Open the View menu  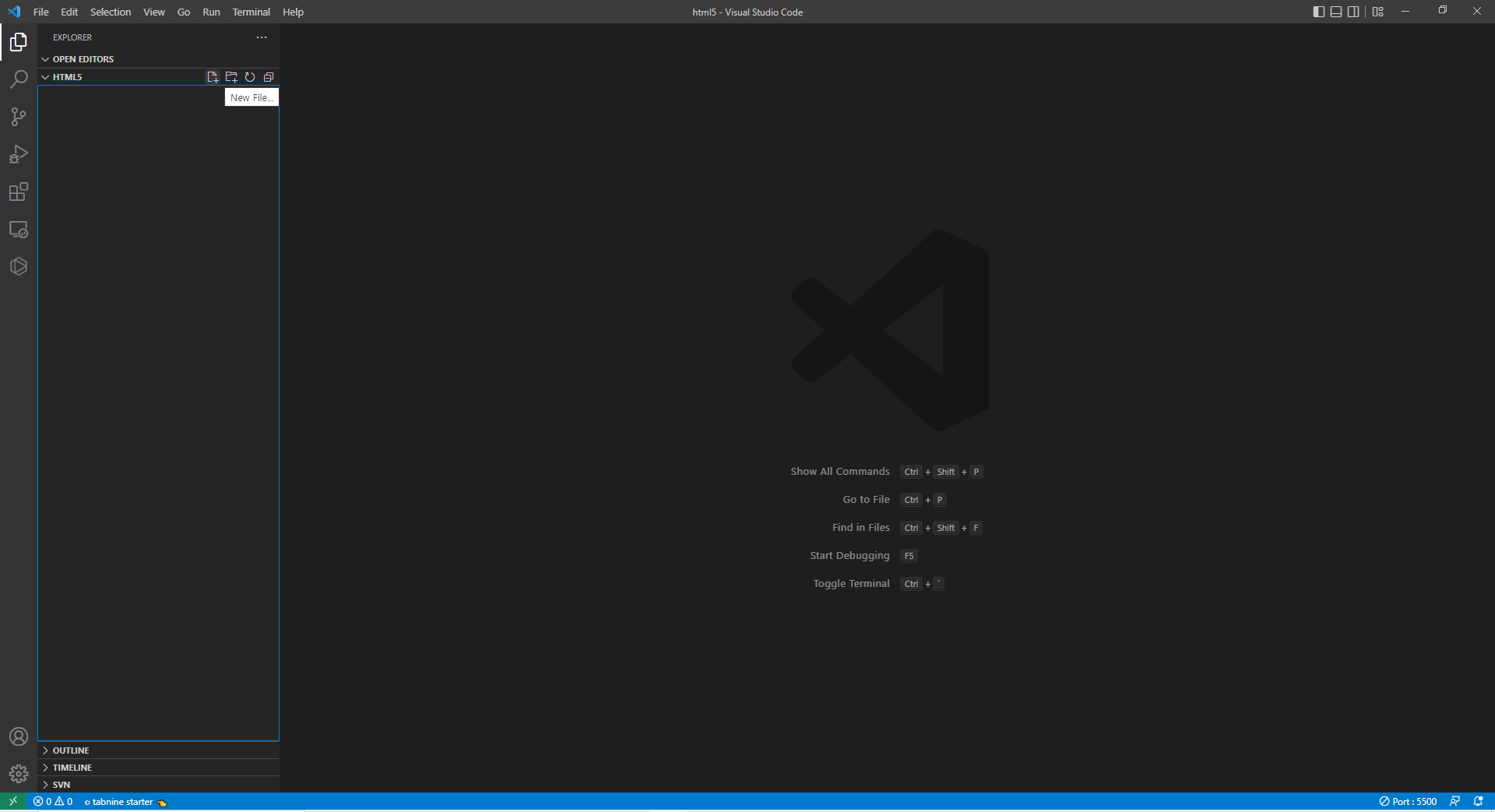coord(154,12)
